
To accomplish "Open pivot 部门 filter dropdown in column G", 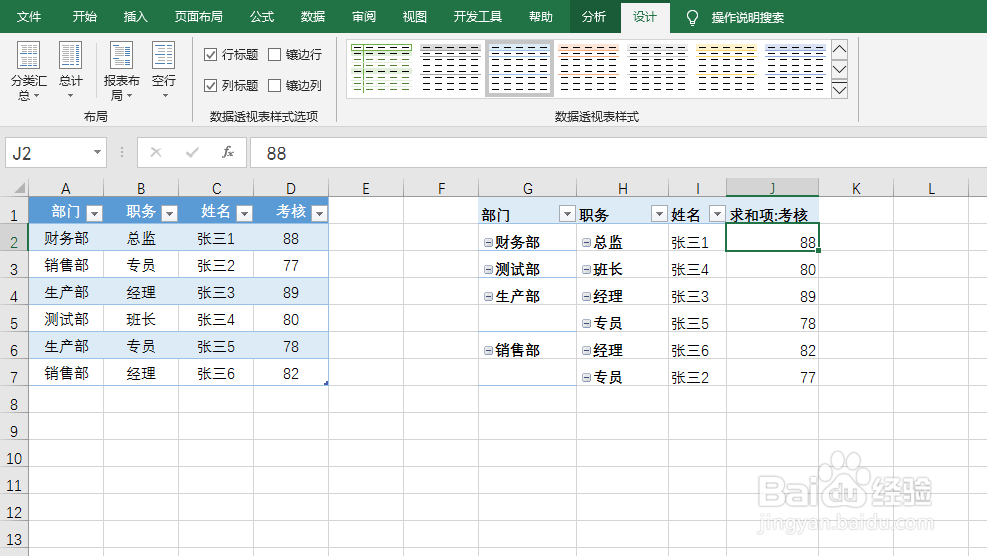I will pyautogui.click(x=567, y=214).
